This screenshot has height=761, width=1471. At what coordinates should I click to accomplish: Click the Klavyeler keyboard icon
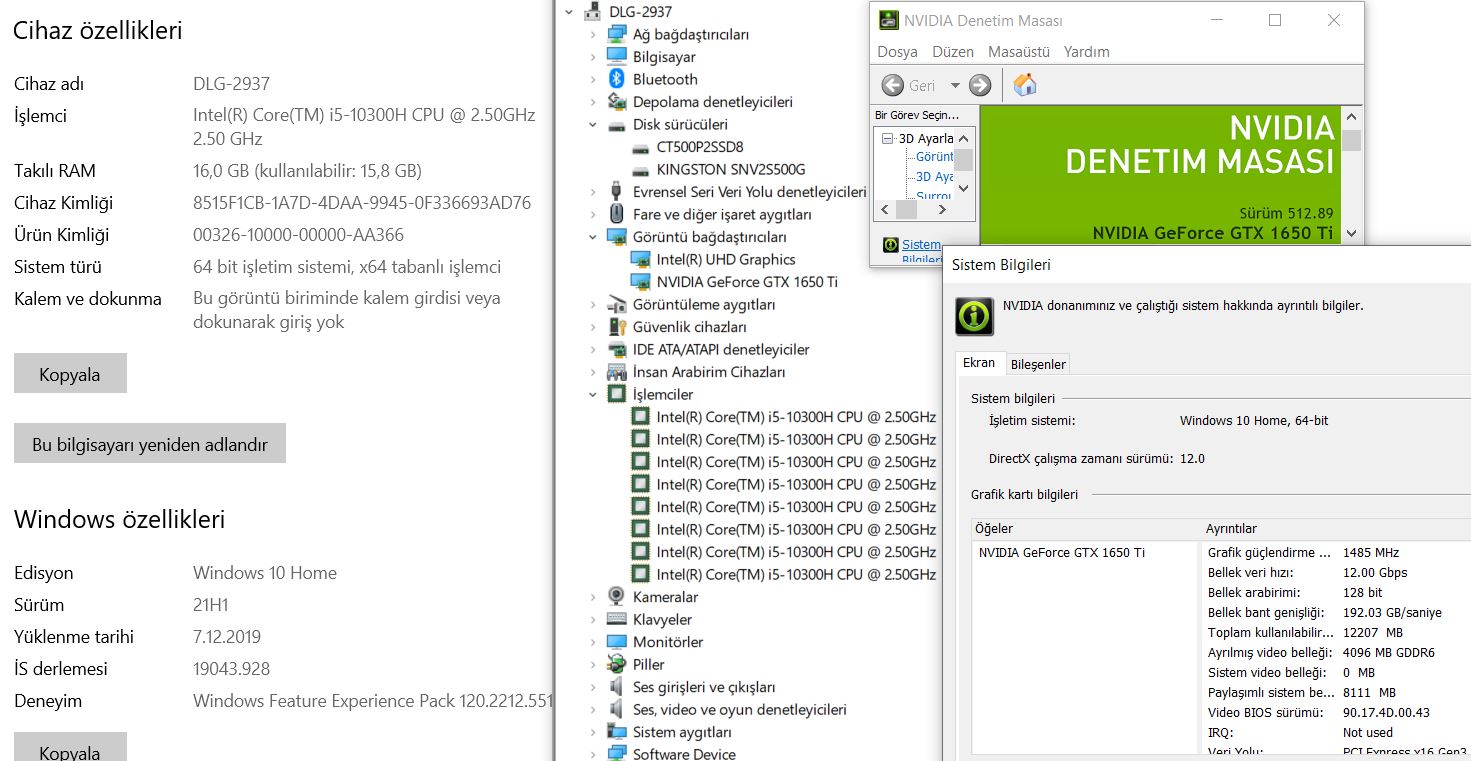tap(617, 620)
